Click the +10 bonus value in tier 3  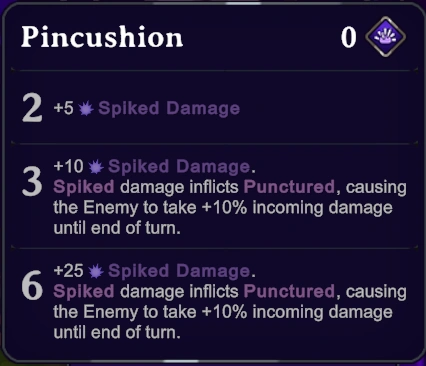click(x=68, y=166)
